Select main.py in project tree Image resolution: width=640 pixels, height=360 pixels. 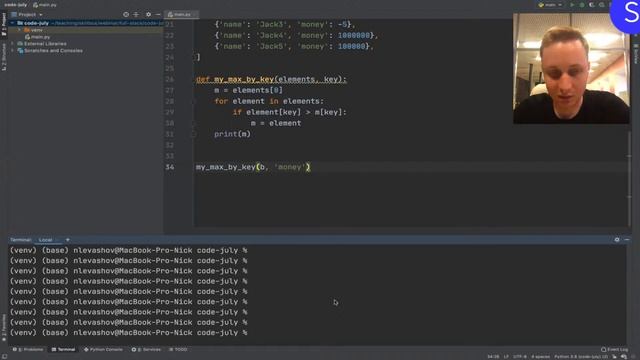click(x=38, y=37)
